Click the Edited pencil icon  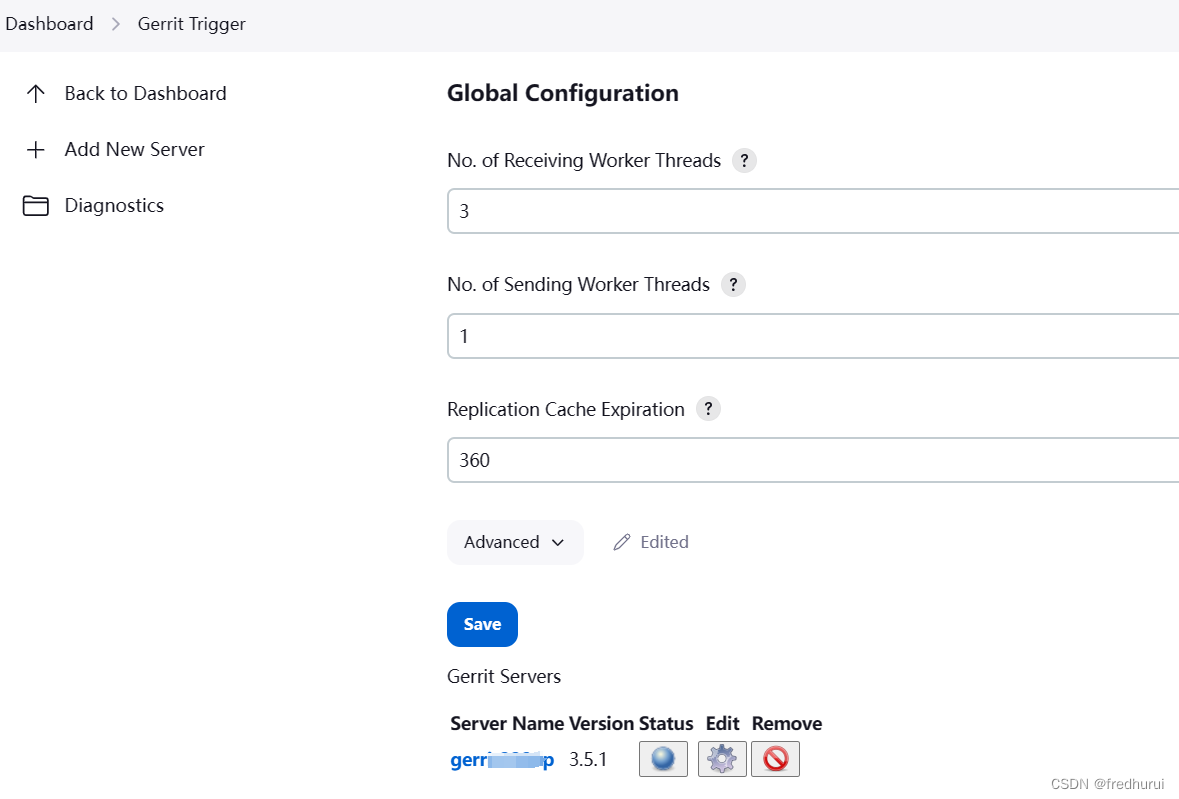[x=622, y=542]
